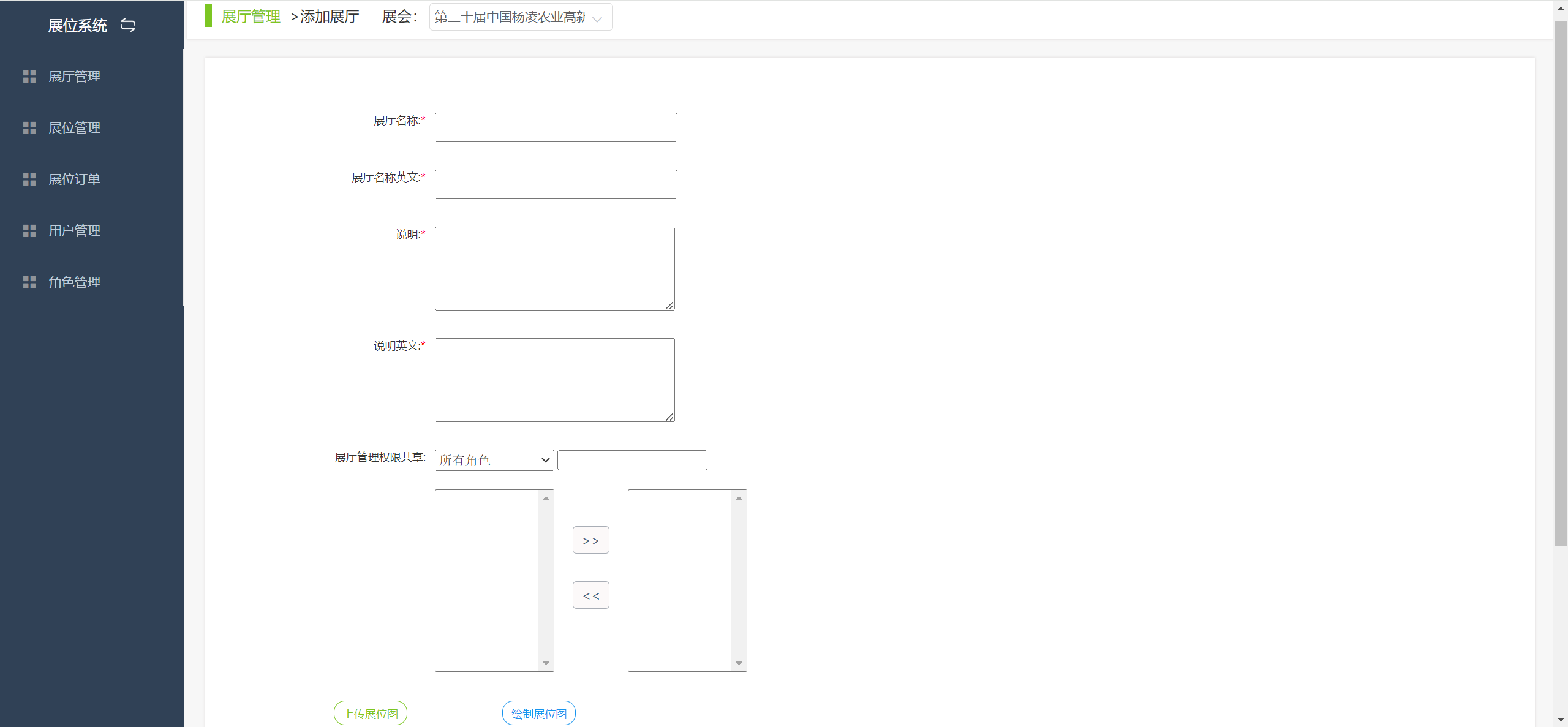Click grid icon beside 展位管理
Screen dimensions: 1568x727
tap(29, 128)
